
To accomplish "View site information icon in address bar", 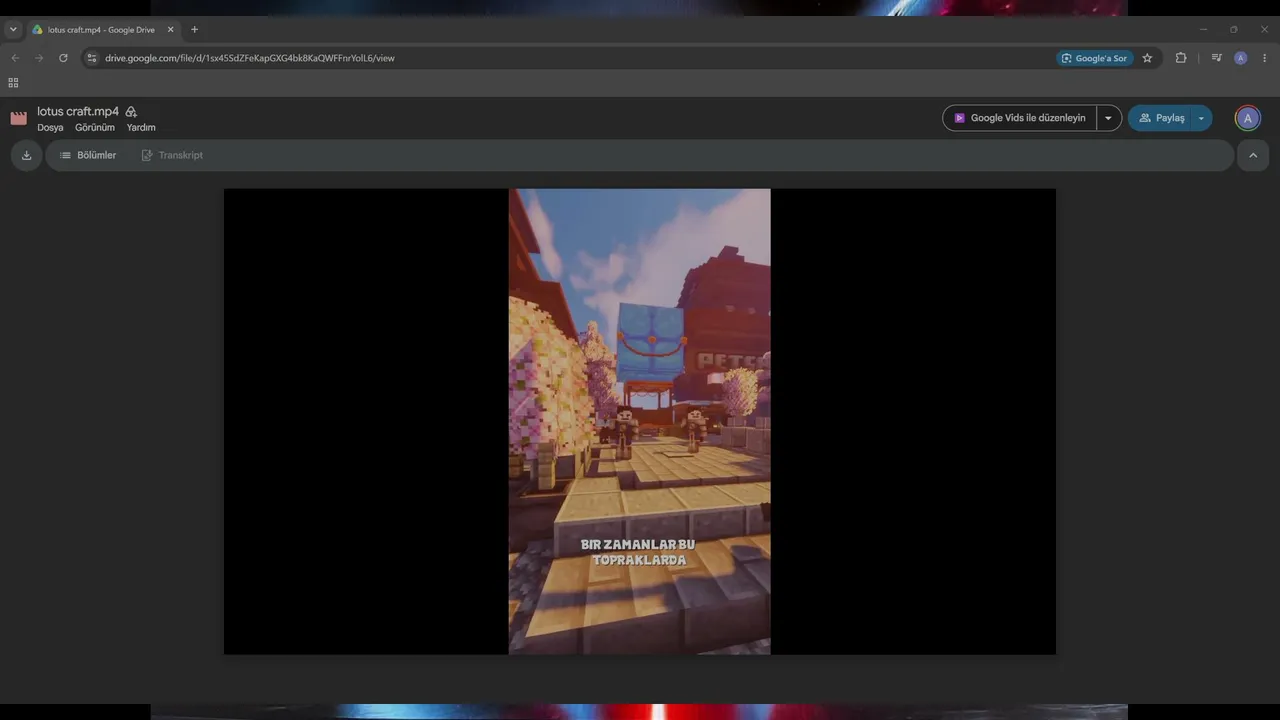I will click(92, 58).
